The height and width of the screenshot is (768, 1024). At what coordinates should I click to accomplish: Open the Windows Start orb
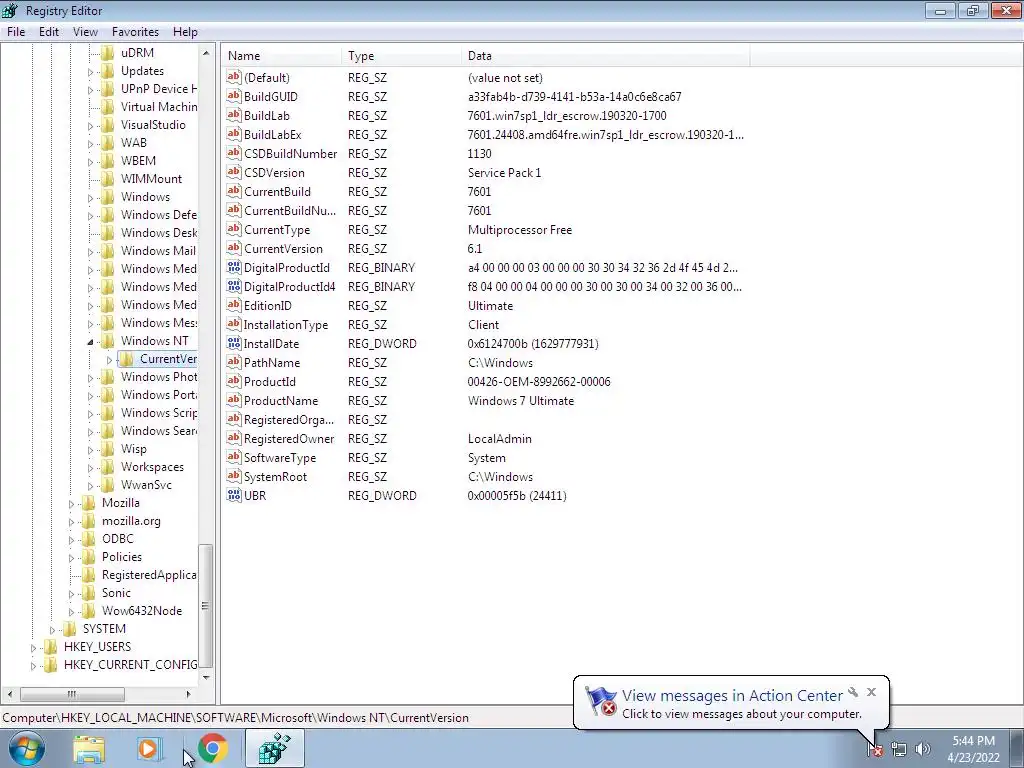click(27, 748)
